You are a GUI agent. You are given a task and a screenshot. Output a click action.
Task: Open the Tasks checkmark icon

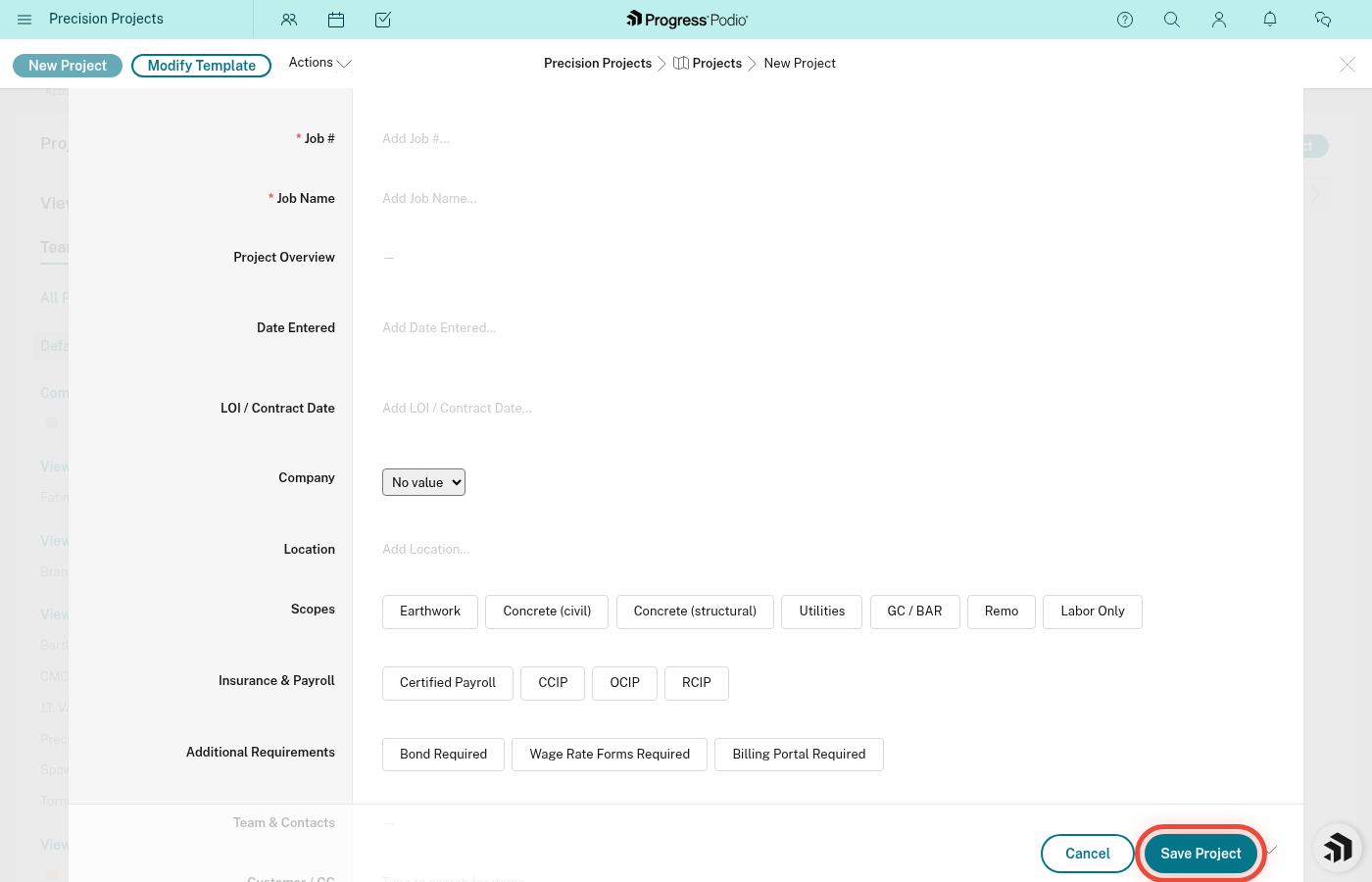tap(383, 20)
